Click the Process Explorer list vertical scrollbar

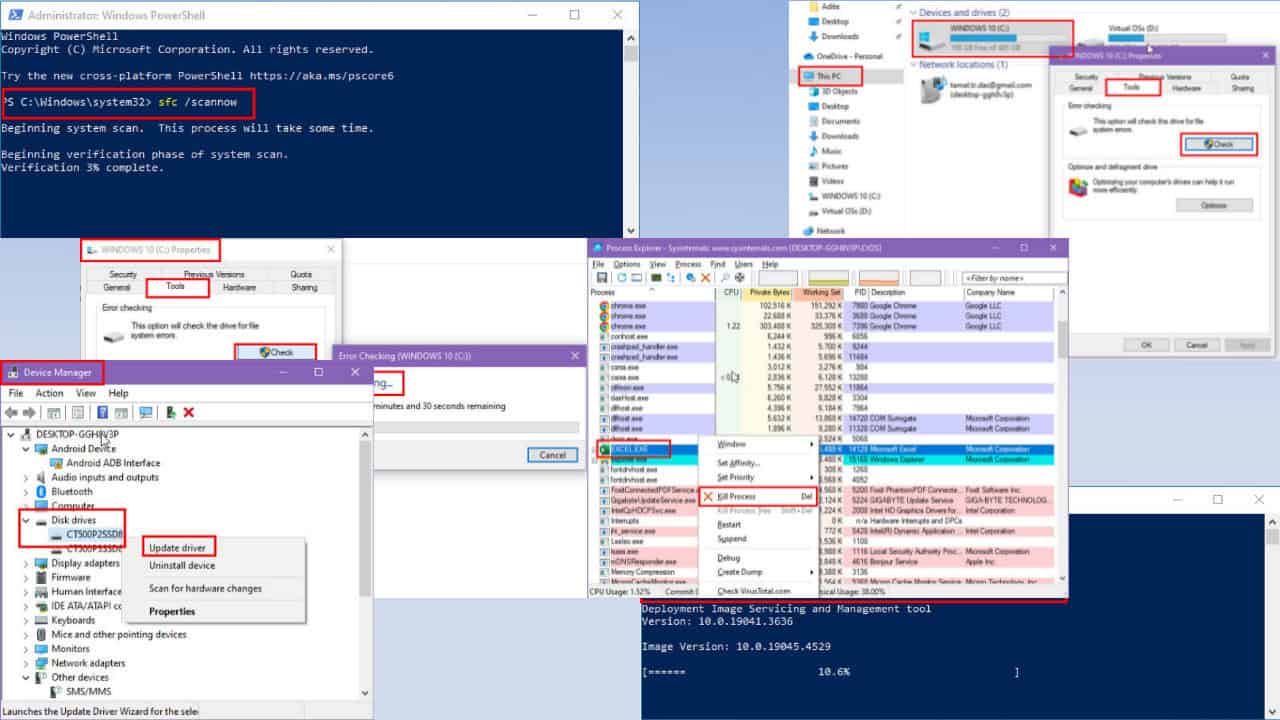coord(1062,435)
